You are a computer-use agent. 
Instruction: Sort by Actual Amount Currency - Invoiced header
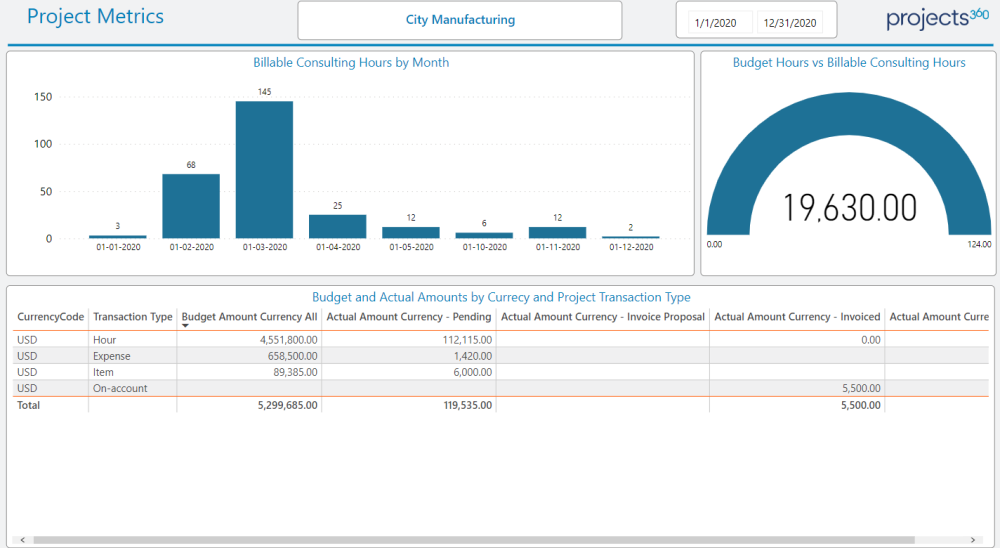pos(797,317)
